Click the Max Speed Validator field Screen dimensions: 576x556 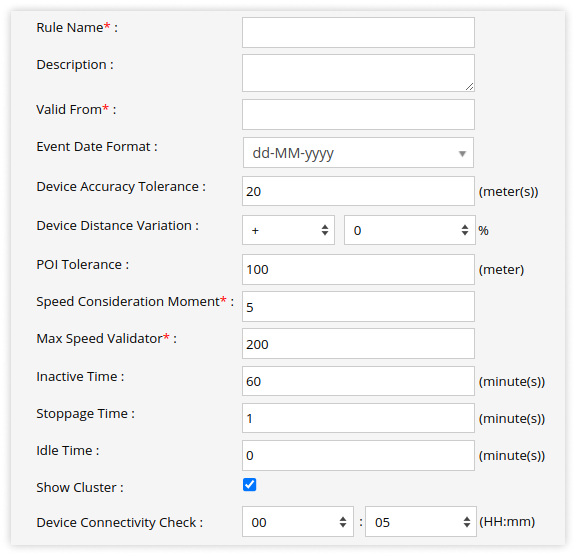click(358, 343)
